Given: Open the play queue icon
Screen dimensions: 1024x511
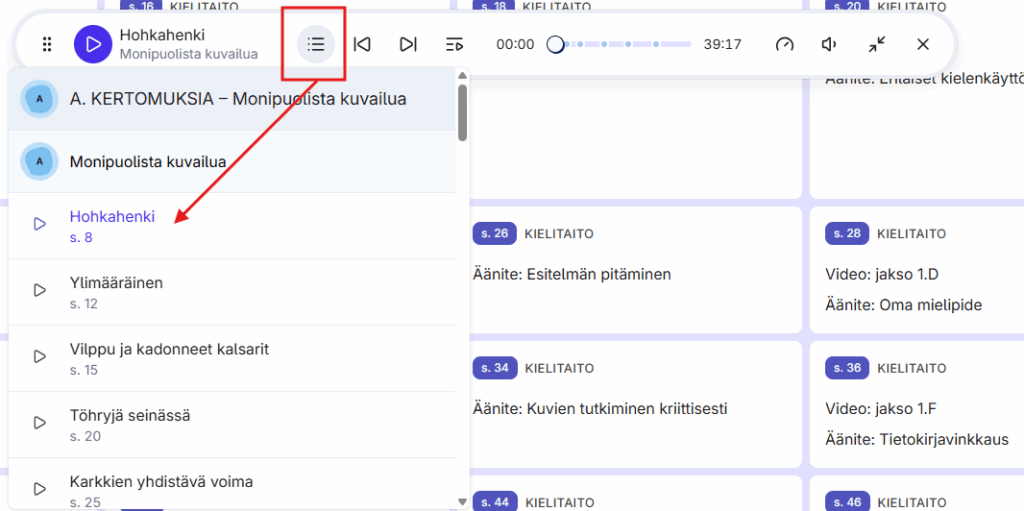Looking at the screenshot, I should [454, 44].
